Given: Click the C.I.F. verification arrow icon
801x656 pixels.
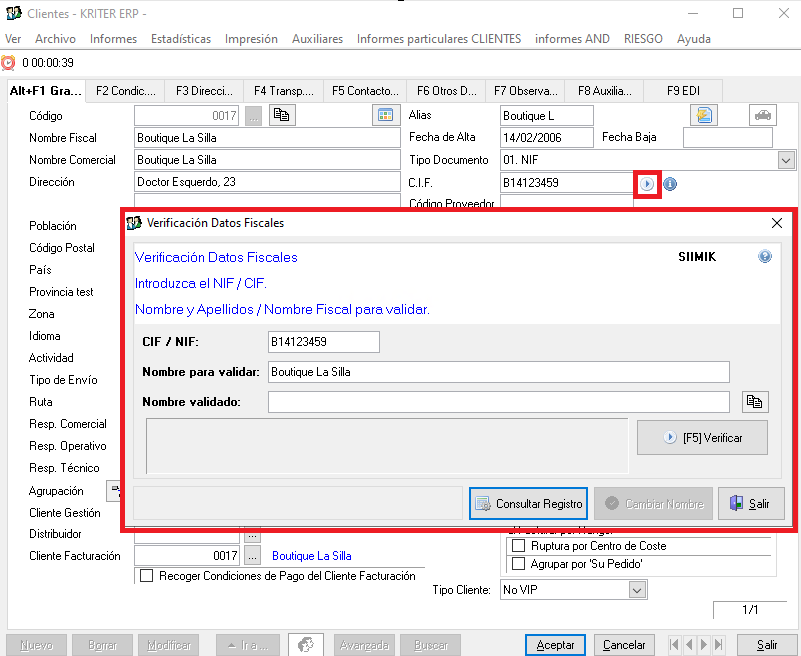Looking at the screenshot, I should tap(648, 184).
